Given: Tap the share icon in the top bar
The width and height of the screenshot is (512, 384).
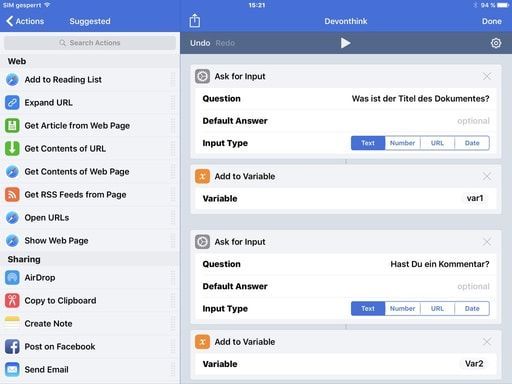Looking at the screenshot, I should (x=195, y=21).
